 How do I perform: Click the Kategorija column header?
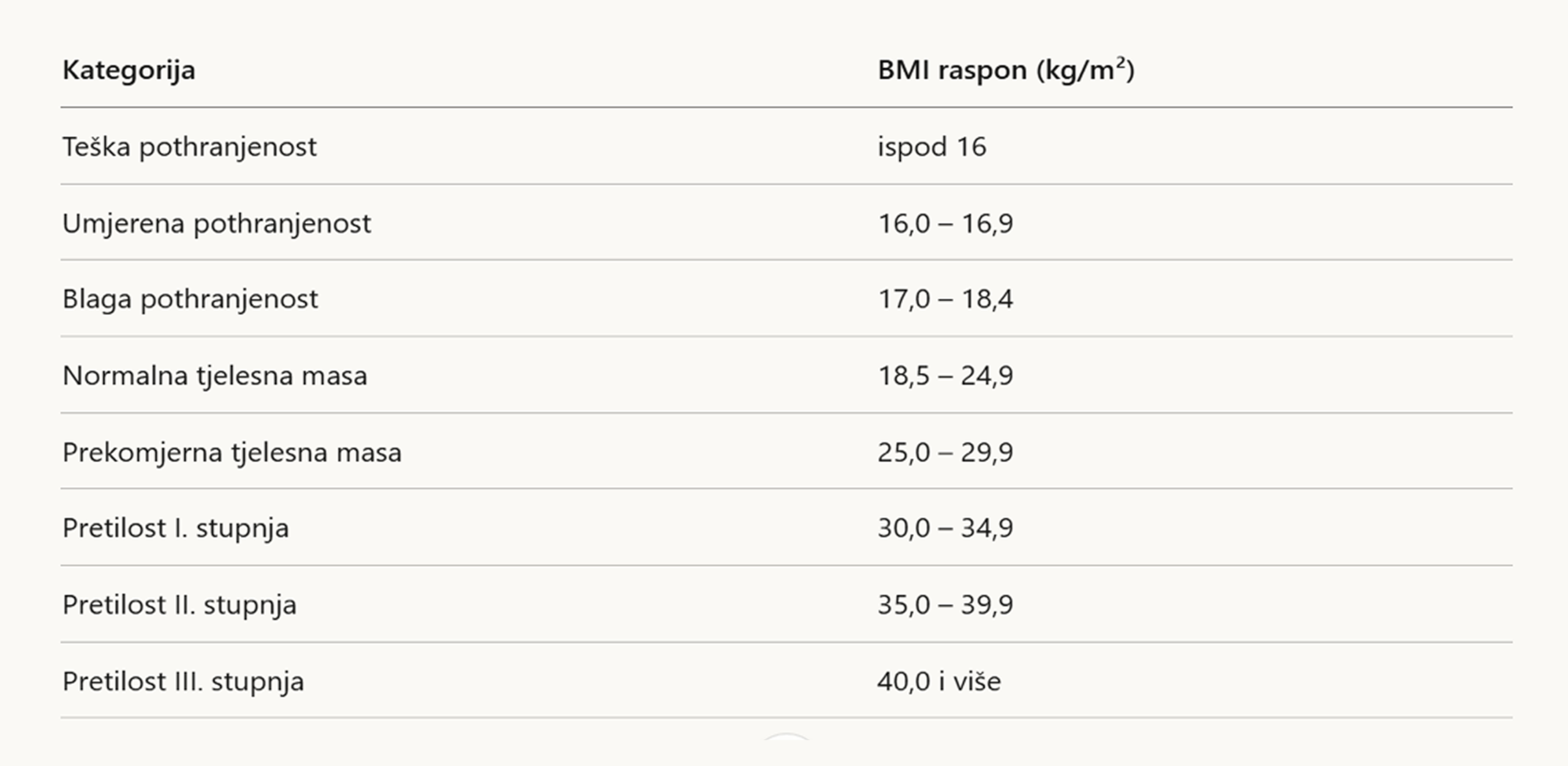coord(129,70)
